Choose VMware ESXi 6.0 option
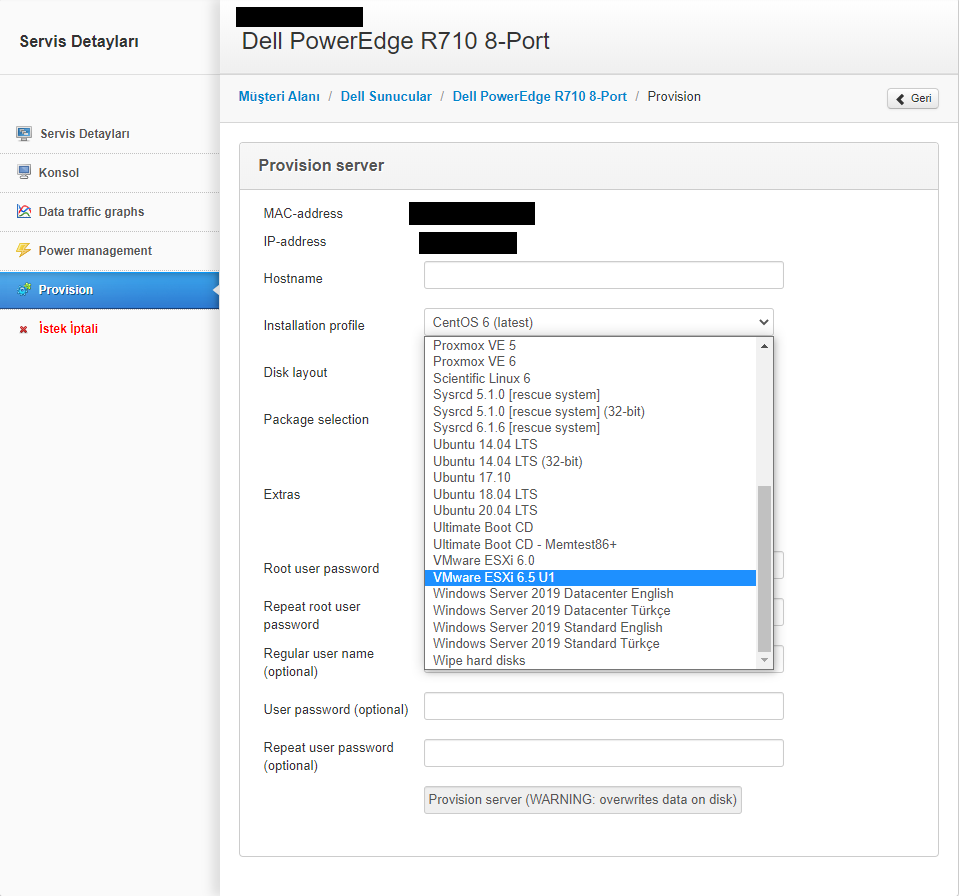This screenshot has height=896, width=959. (590, 560)
